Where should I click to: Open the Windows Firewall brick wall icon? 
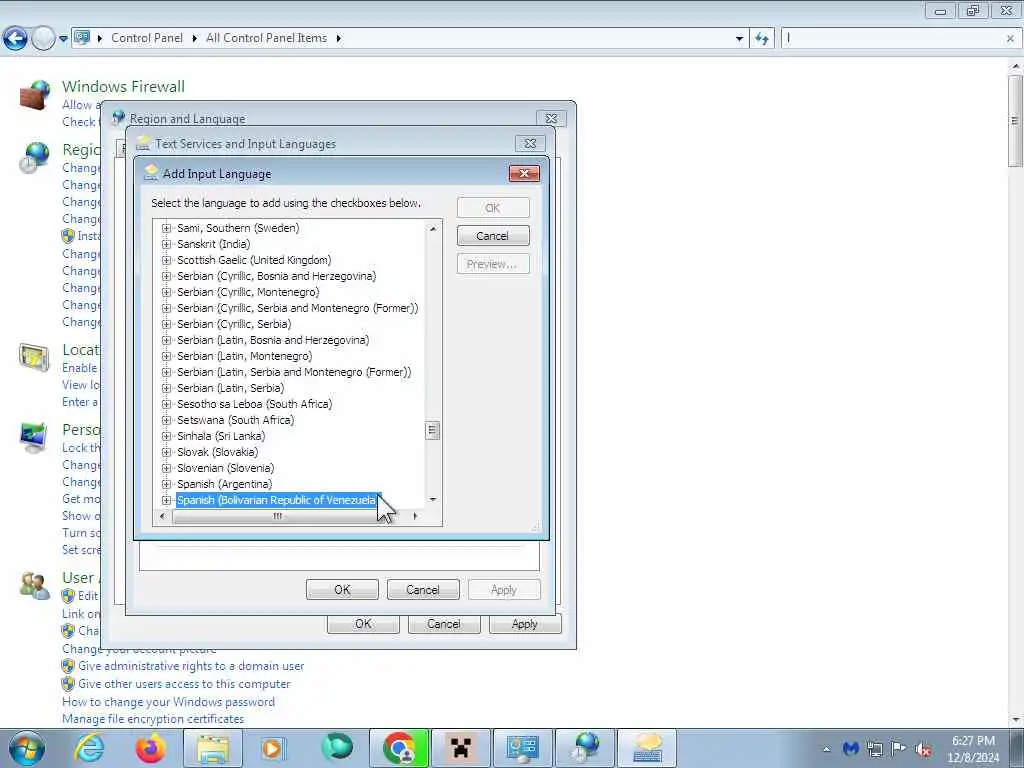pos(35,95)
